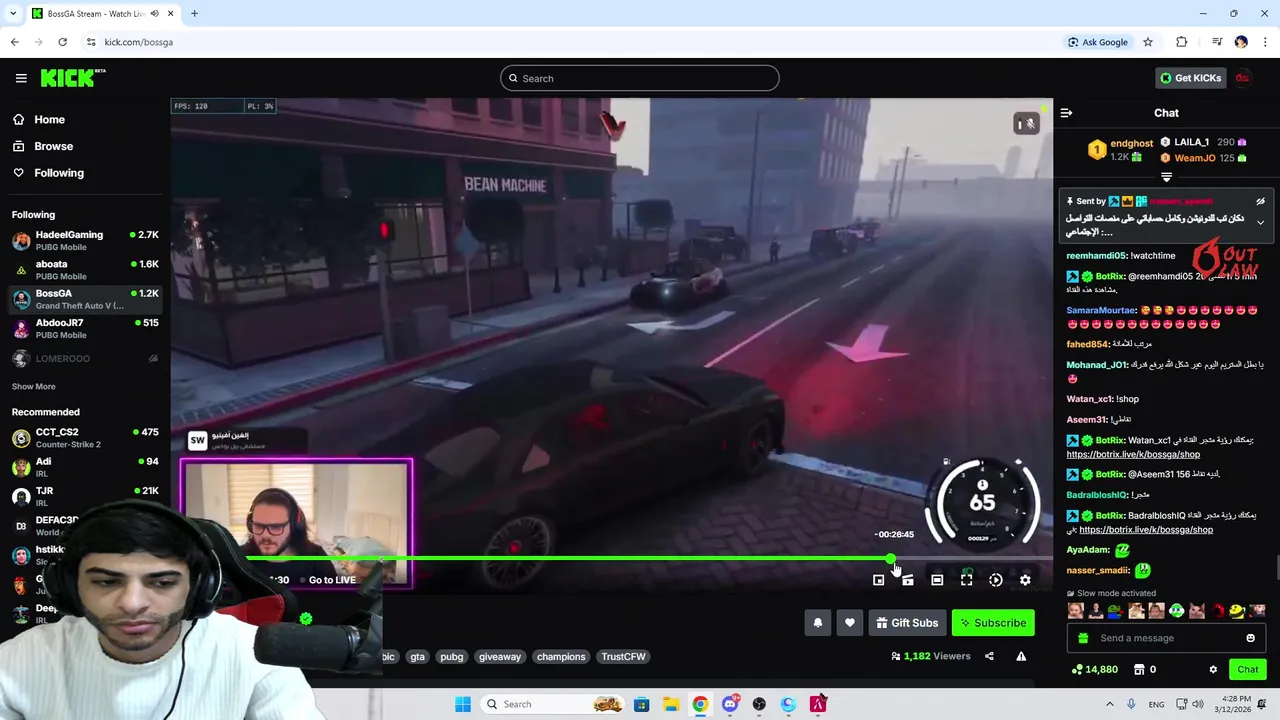Click the TrustCFW tag
The width and height of the screenshot is (1280, 720).
[x=623, y=657]
